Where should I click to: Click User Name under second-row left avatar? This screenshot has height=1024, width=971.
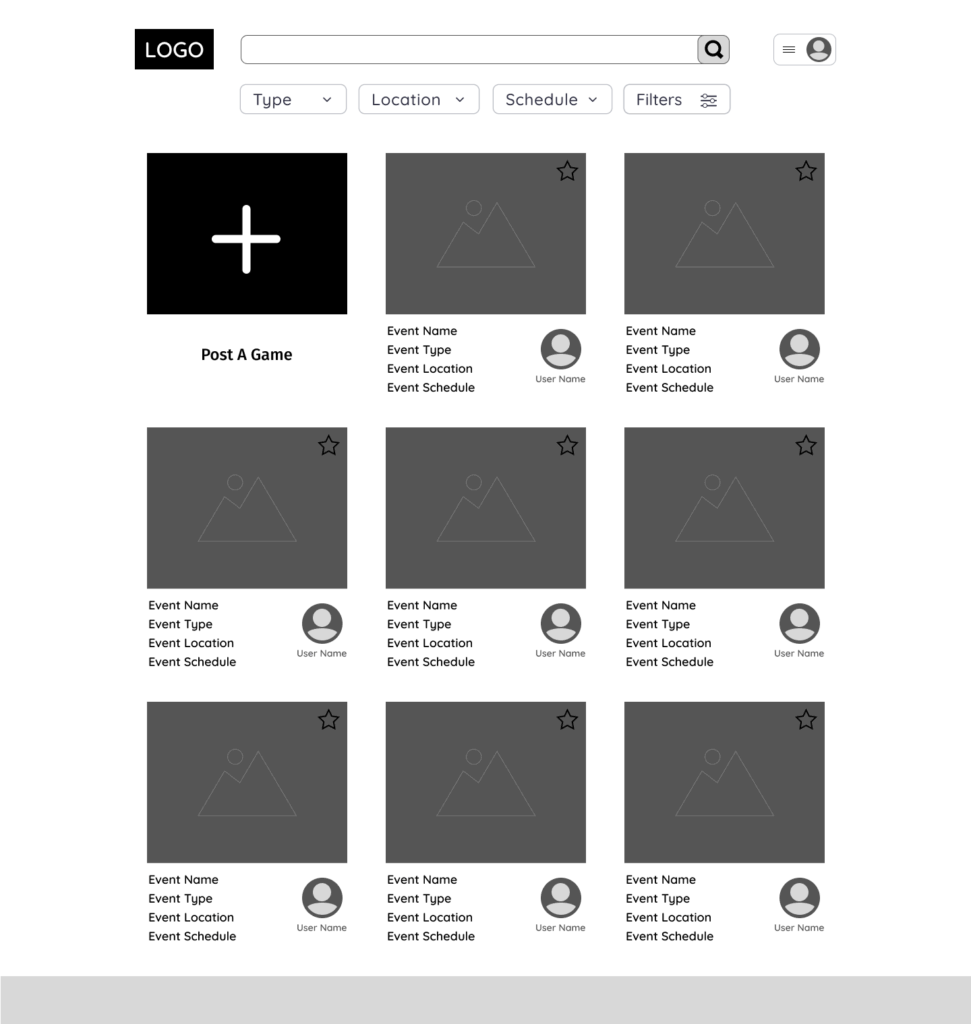point(321,653)
